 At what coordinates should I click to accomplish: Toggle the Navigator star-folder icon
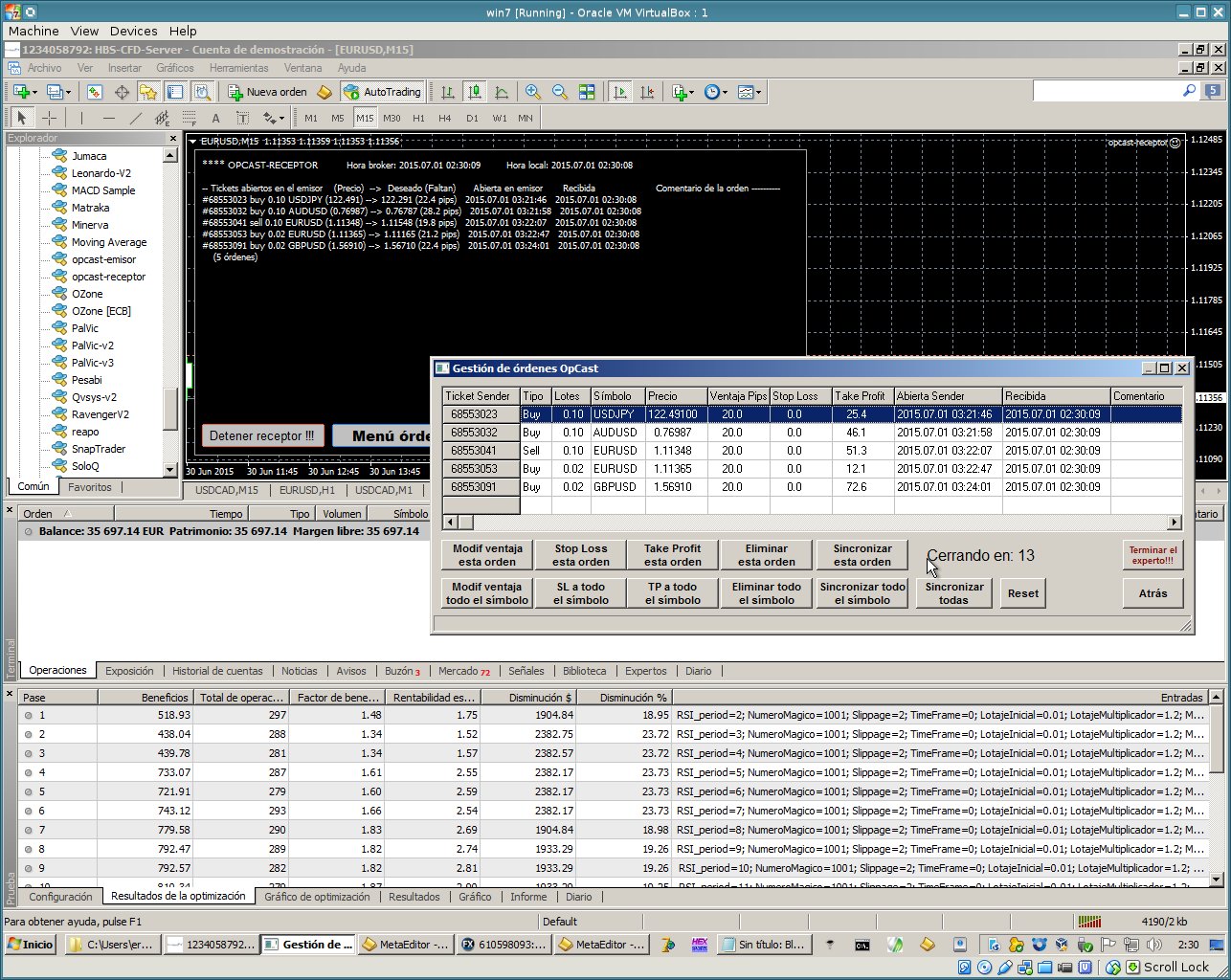tap(148, 92)
